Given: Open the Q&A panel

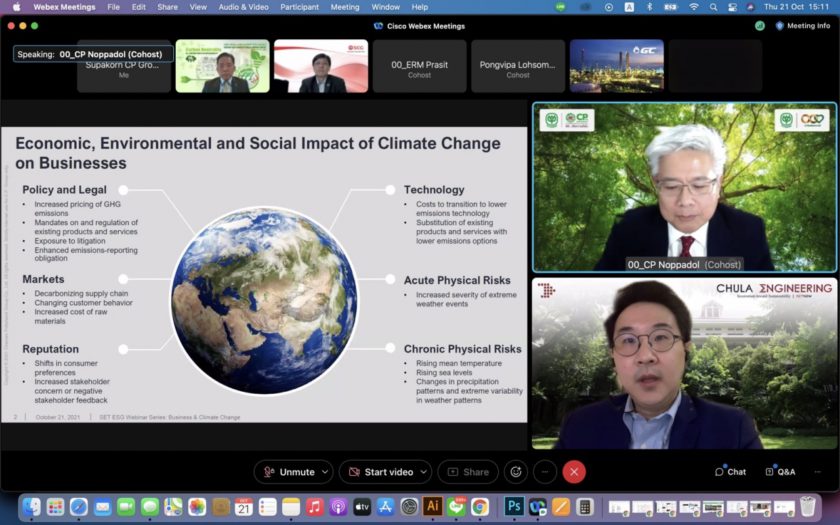Looking at the screenshot, I should [x=780, y=472].
